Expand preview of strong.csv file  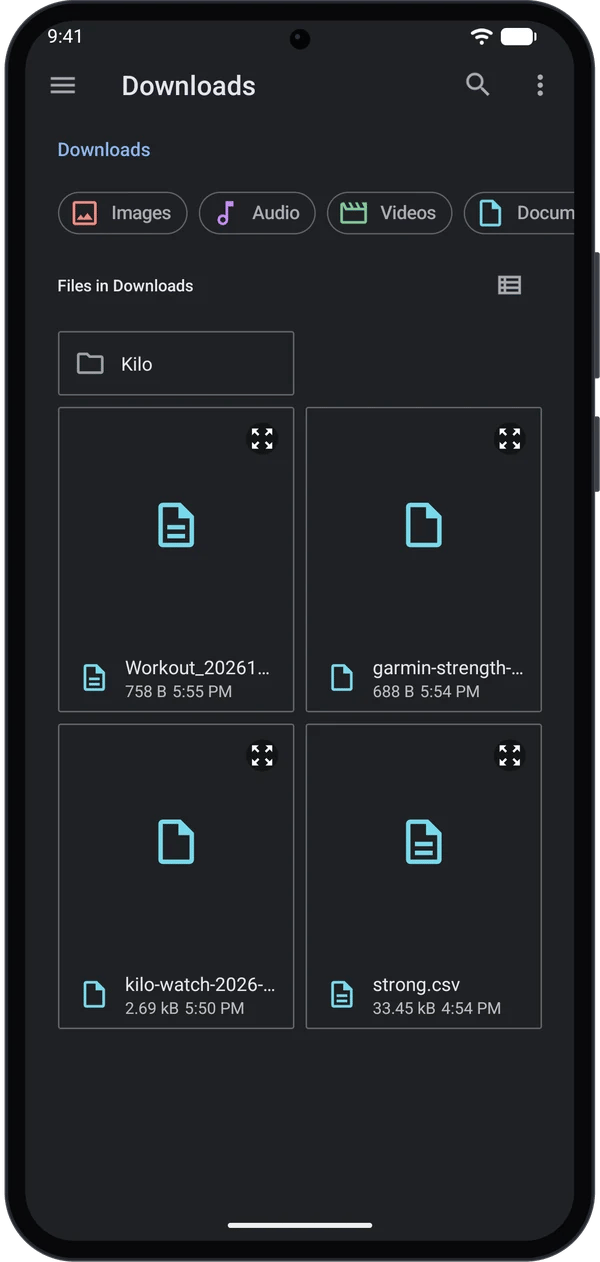point(510,755)
